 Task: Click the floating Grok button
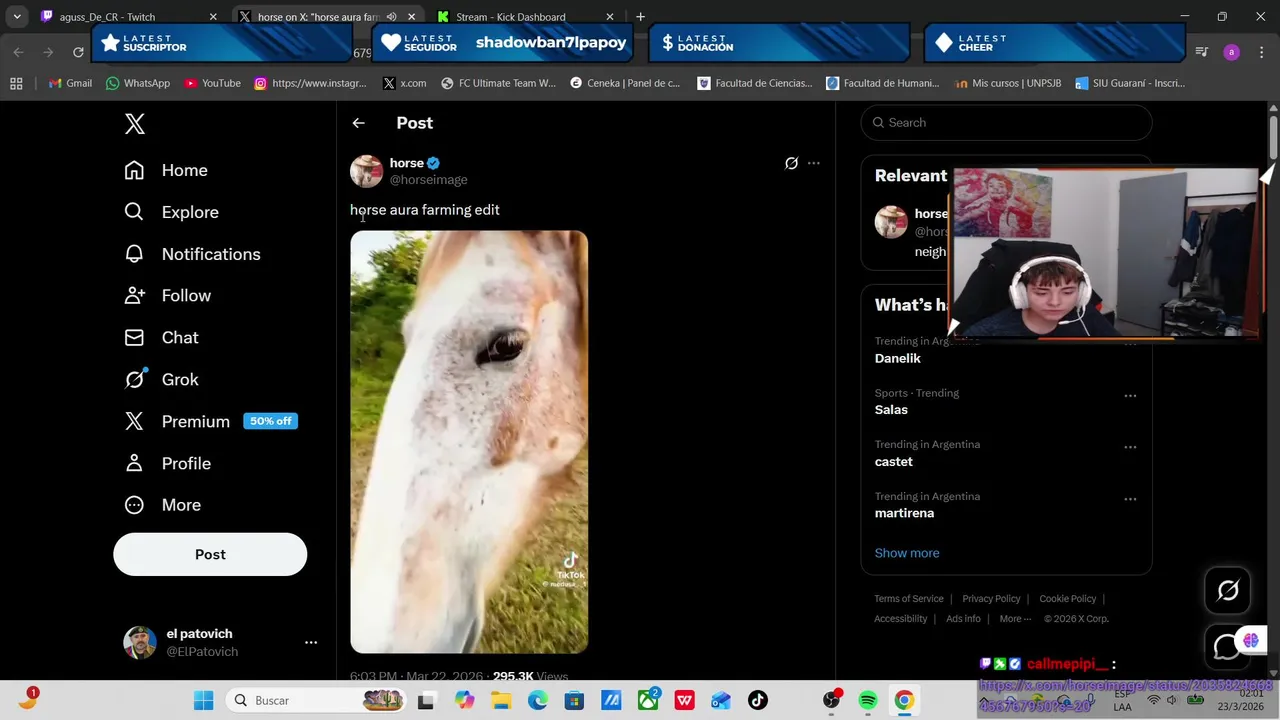tap(1228, 591)
